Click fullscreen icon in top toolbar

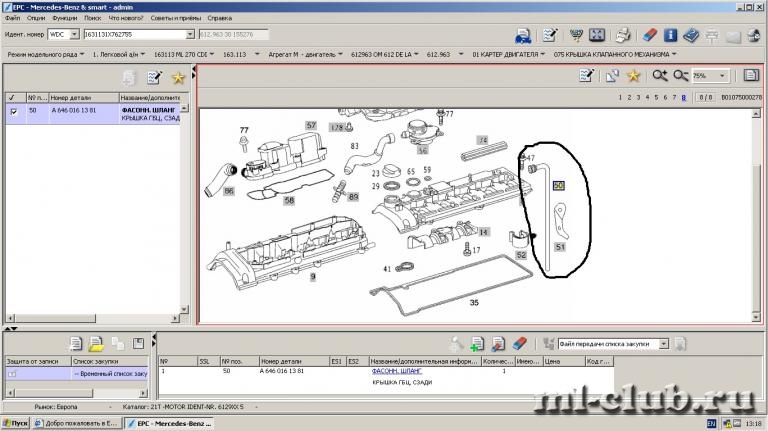(x=597, y=35)
